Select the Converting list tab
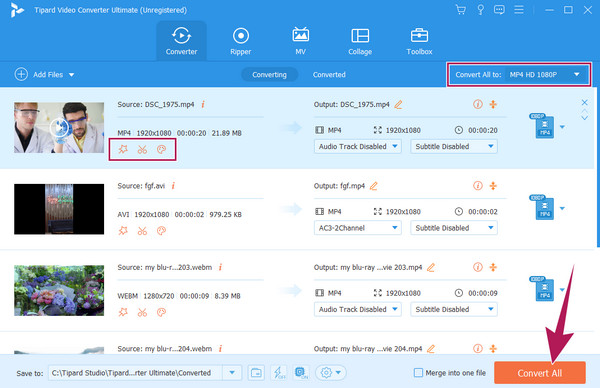The height and width of the screenshot is (388, 600). pyautogui.click(x=269, y=75)
